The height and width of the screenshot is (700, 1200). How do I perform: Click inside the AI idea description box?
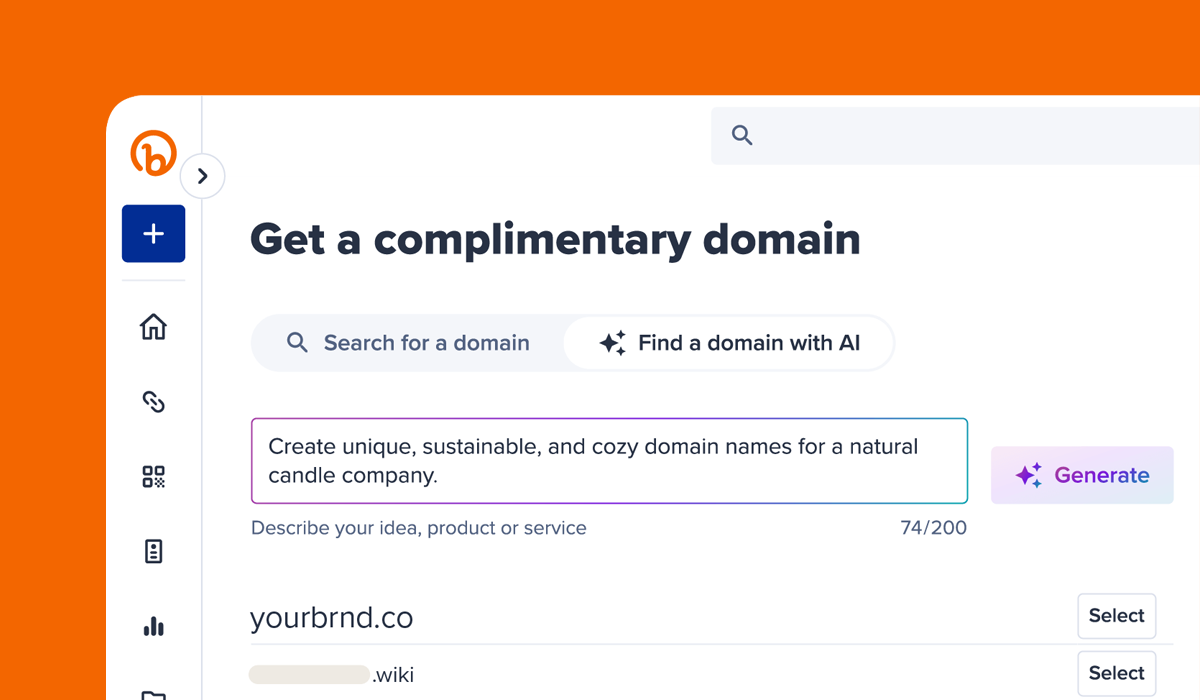click(609, 460)
